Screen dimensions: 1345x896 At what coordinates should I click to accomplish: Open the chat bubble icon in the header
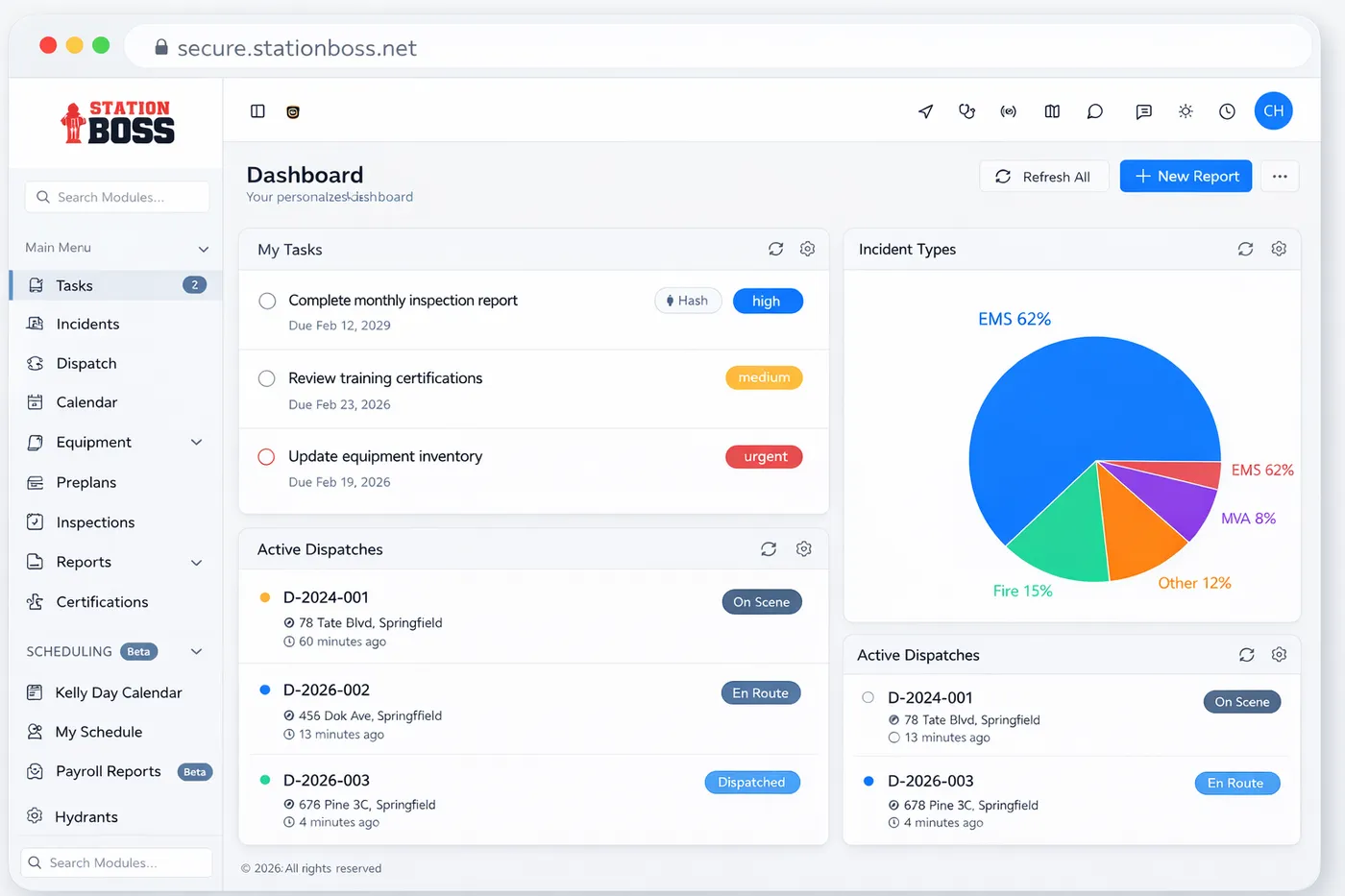tap(1094, 110)
